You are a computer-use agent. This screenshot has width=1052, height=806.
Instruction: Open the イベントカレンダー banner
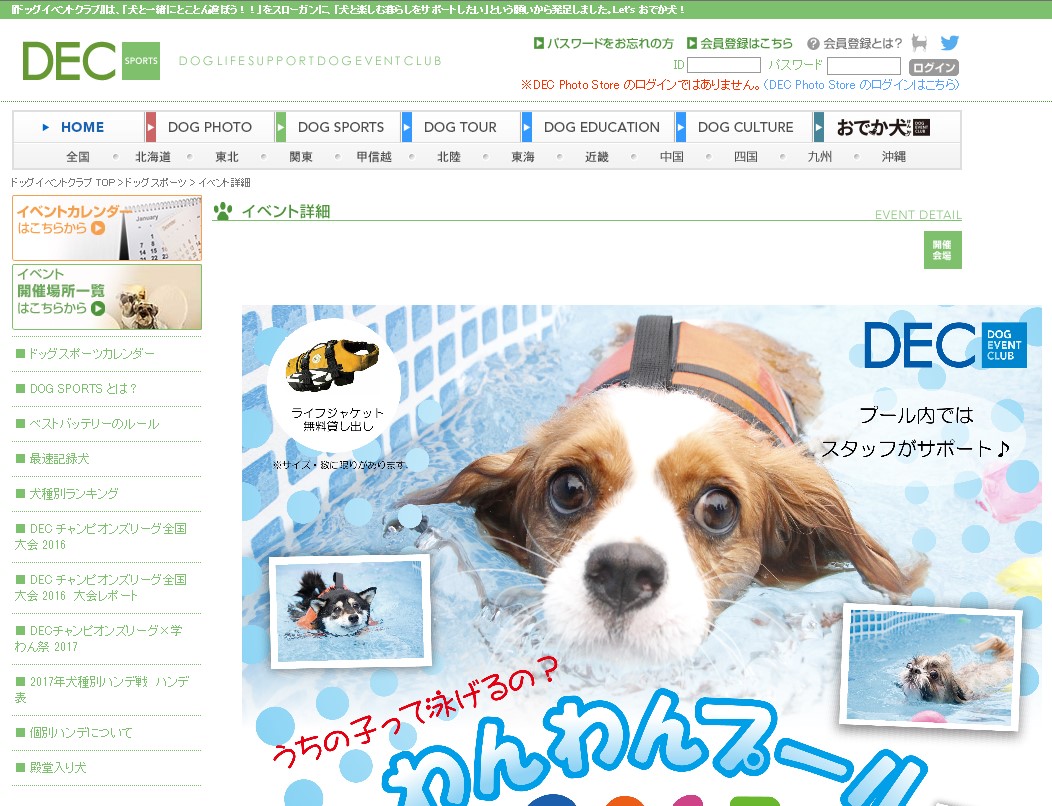coord(107,228)
